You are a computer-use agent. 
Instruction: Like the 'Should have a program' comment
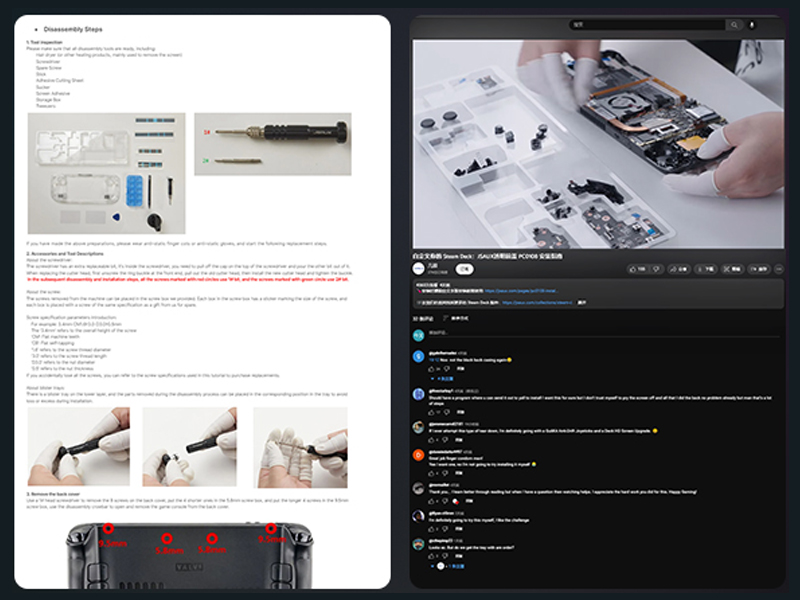click(431, 412)
